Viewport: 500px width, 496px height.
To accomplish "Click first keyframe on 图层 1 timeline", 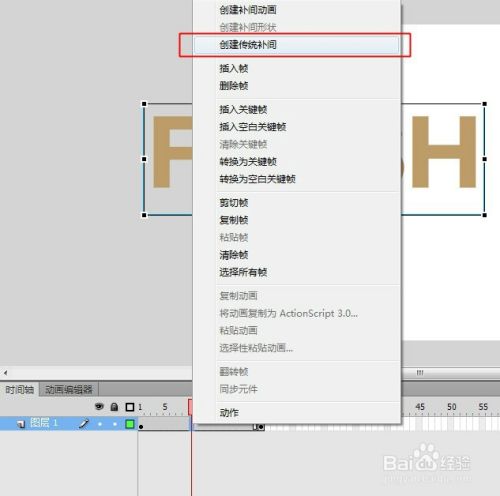I will pyautogui.click(x=141, y=427).
